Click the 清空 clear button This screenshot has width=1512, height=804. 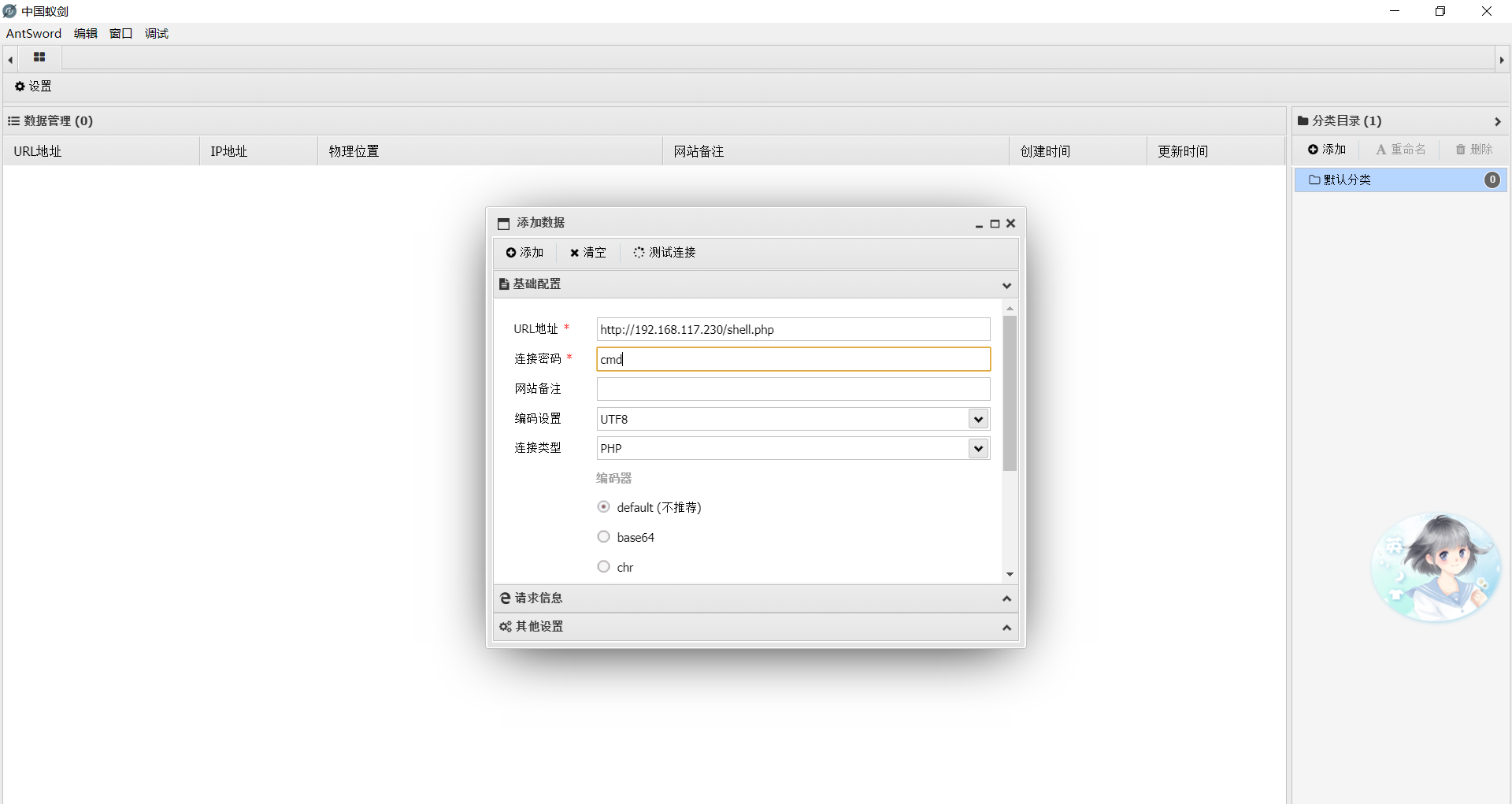tap(588, 253)
